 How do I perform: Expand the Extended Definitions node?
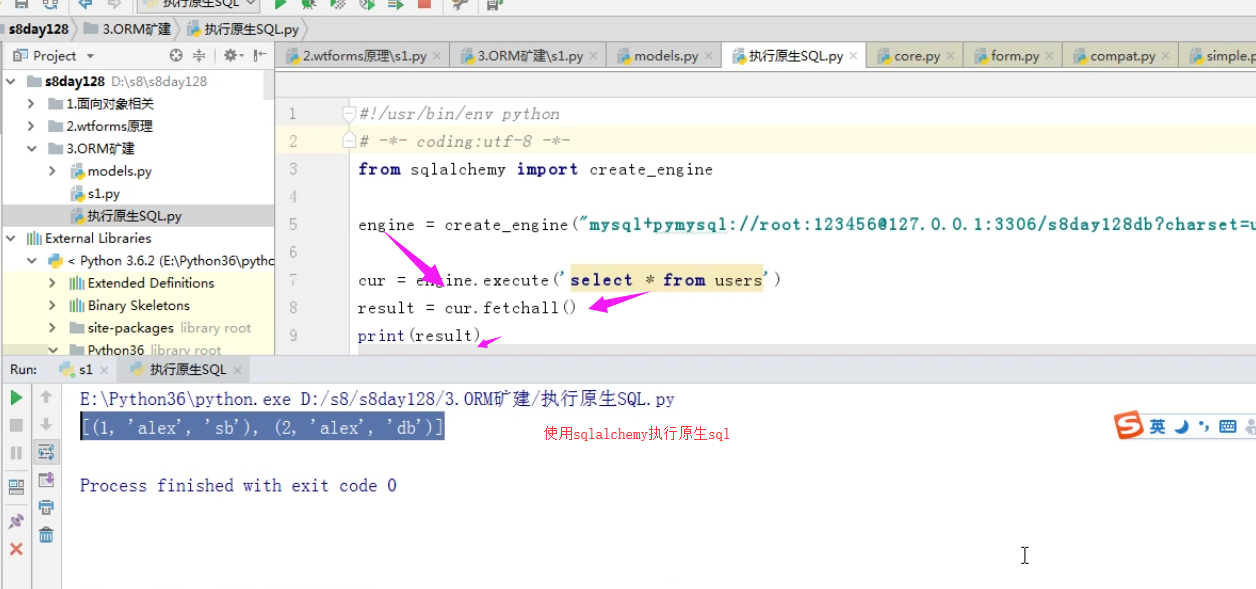point(52,283)
